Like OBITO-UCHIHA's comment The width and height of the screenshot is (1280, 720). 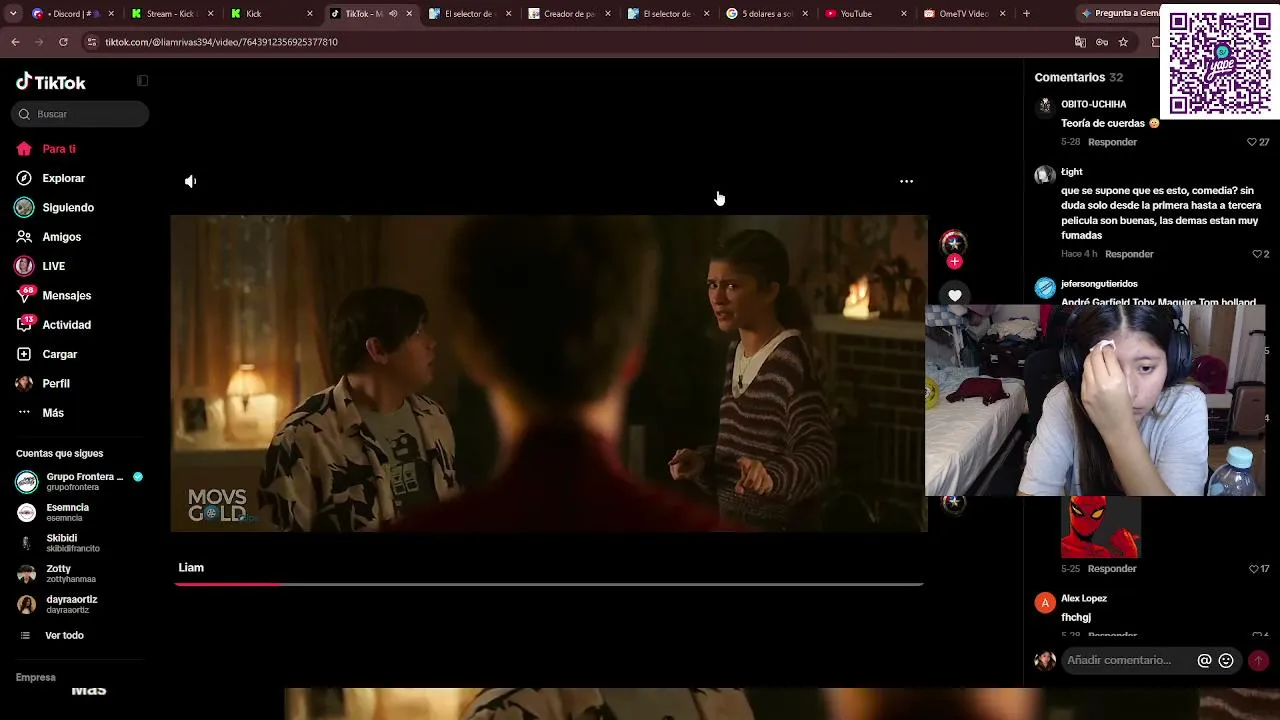[x=1252, y=142]
